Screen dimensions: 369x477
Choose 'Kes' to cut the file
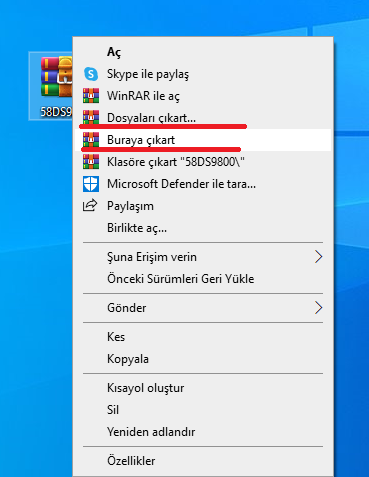point(203,337)
